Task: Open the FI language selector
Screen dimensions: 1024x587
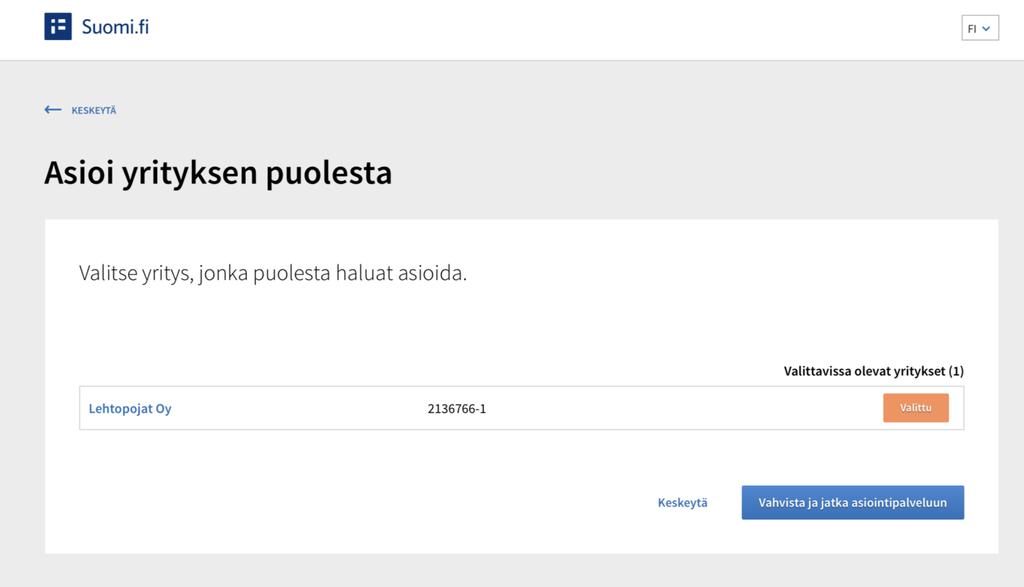Action: pos(980,28)
